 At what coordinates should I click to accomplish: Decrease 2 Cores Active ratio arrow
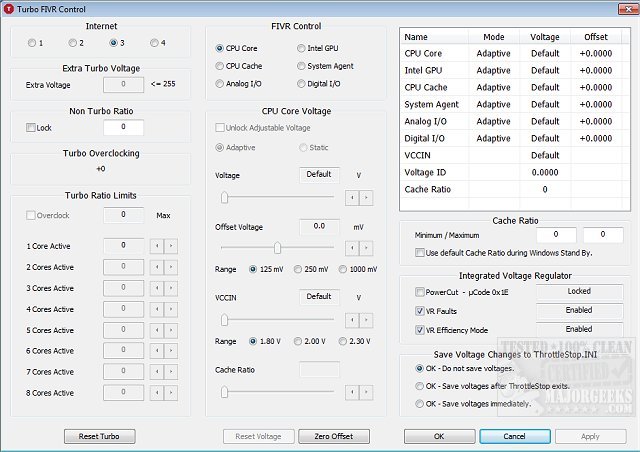pyautogui.click(x=157, y=267)
